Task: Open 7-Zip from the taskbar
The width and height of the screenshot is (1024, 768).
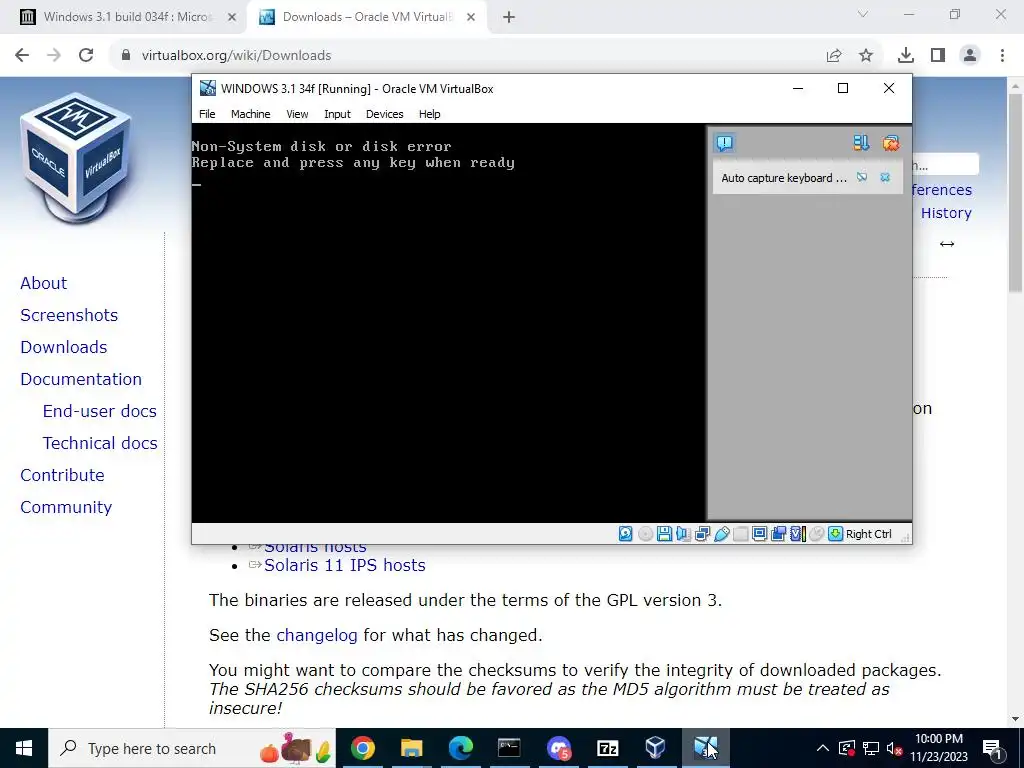Action: point(607,748)
